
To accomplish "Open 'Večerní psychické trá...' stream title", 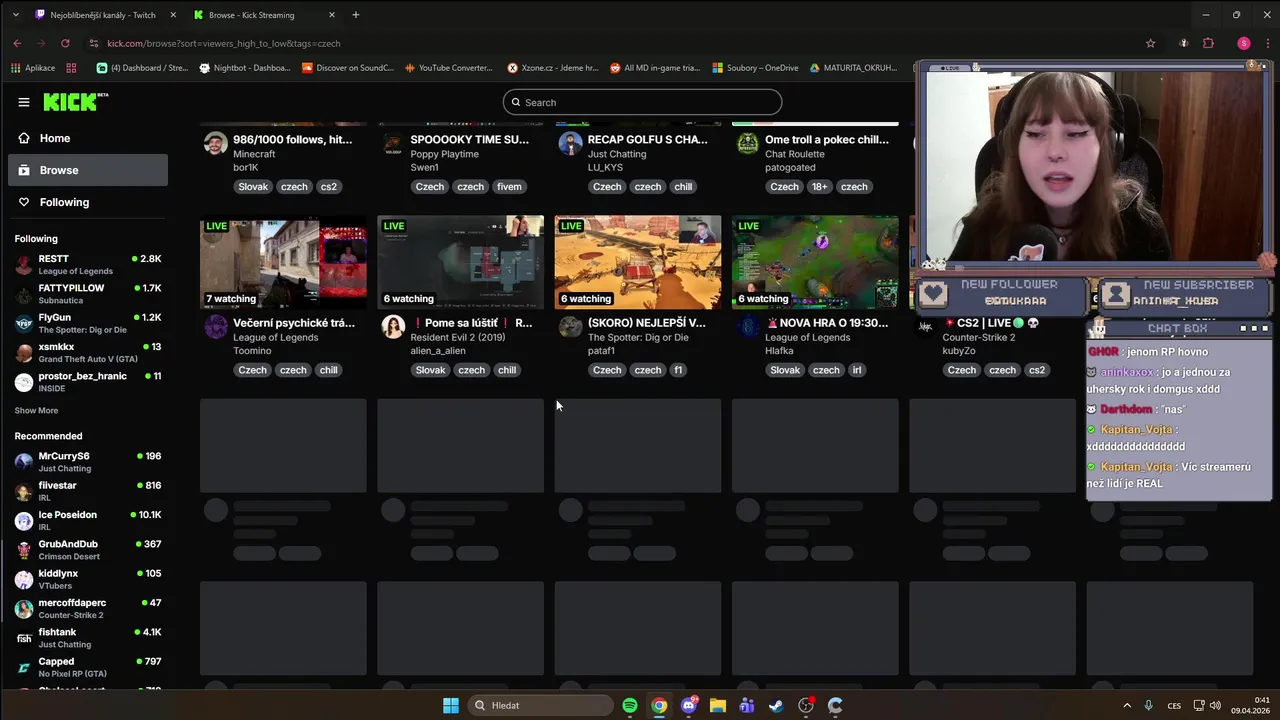I will coord(294,323).
